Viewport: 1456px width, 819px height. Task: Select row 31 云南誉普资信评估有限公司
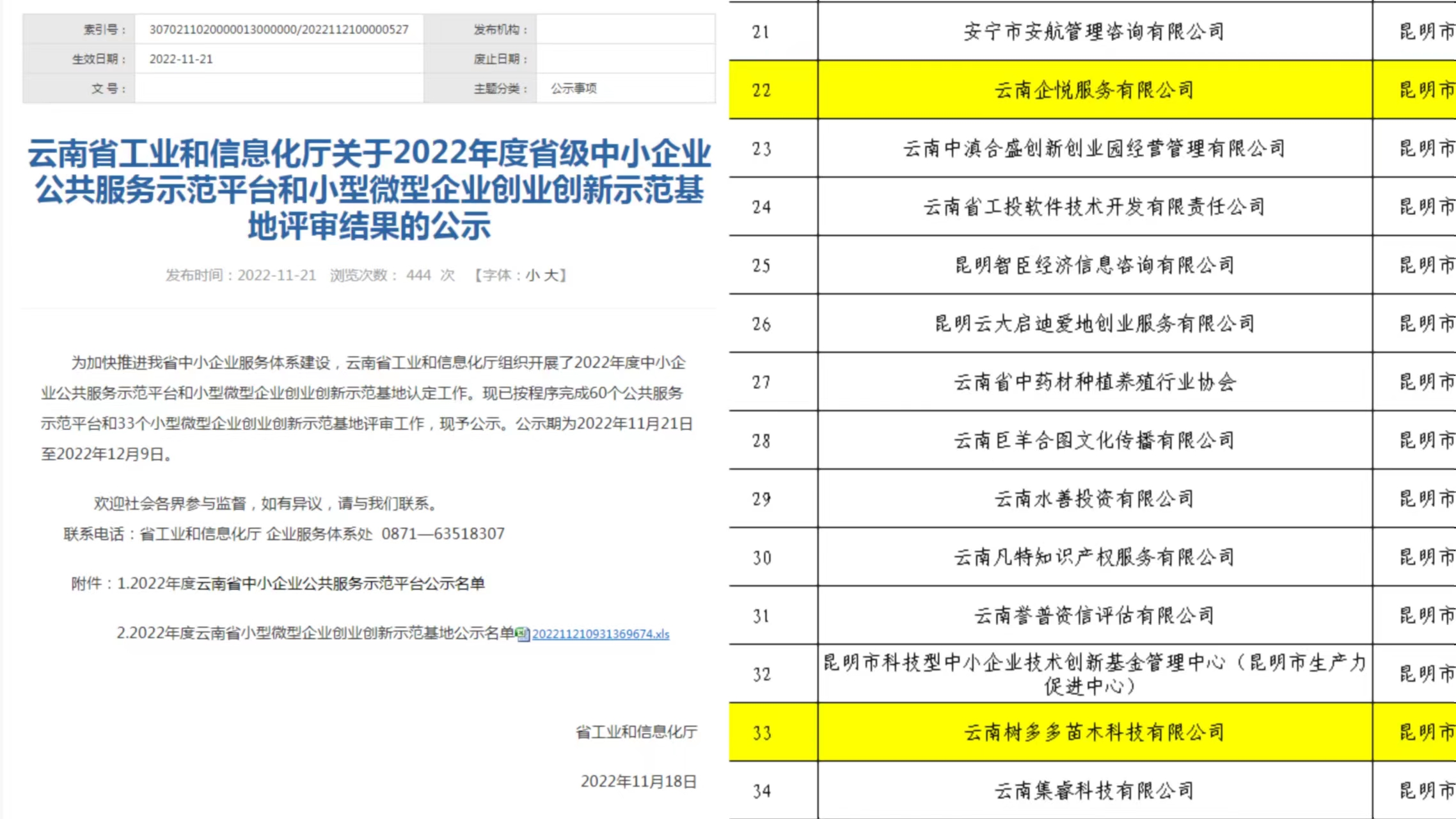1094,616
